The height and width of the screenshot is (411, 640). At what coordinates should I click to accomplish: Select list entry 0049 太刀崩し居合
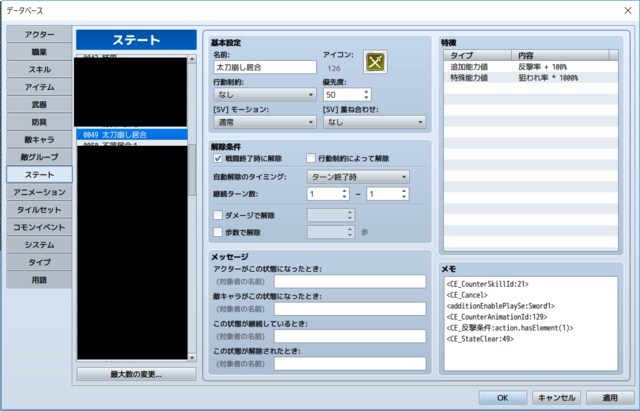pyautogui.click(x=132, y=135)
